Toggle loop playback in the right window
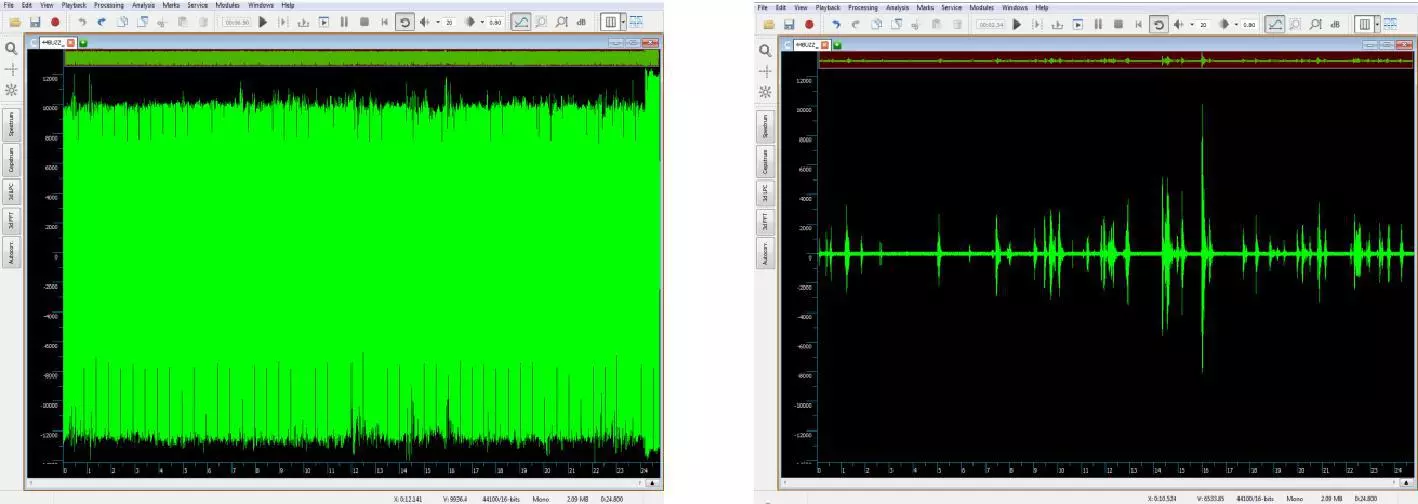The image size is (1418, 504). (1158, 24)
